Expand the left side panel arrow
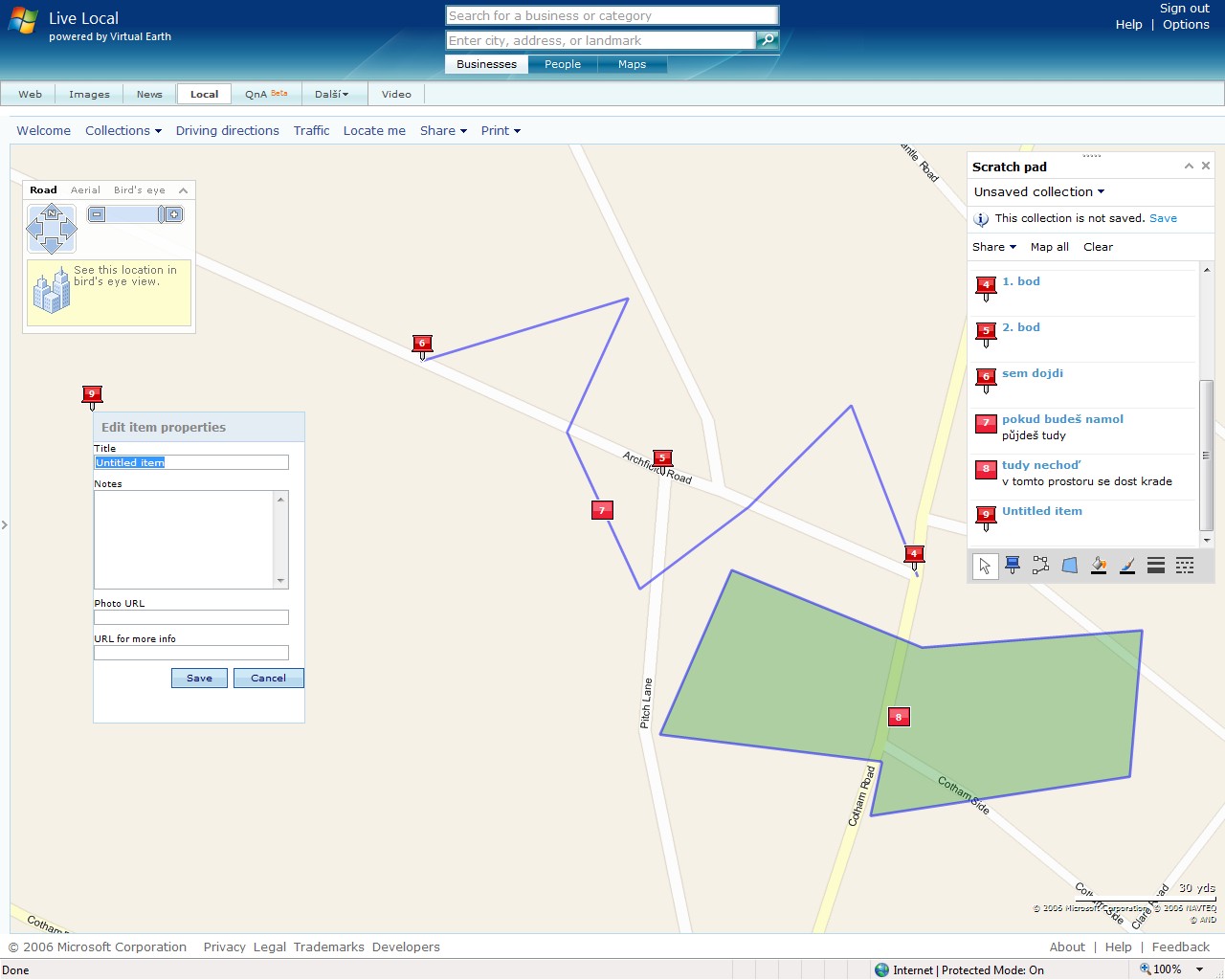 (5, 524)
